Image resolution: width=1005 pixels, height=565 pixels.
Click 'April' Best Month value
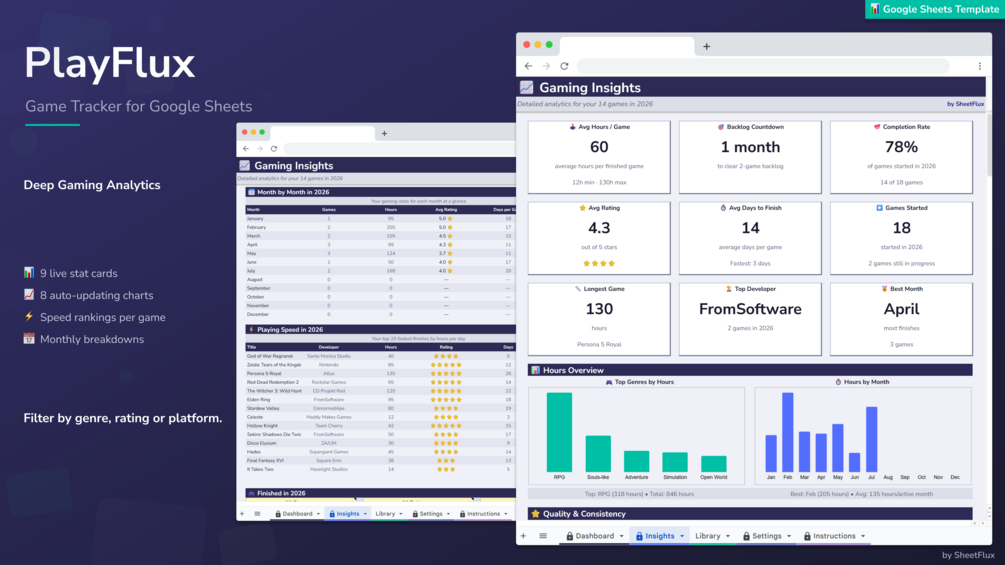tap(901, 309)
